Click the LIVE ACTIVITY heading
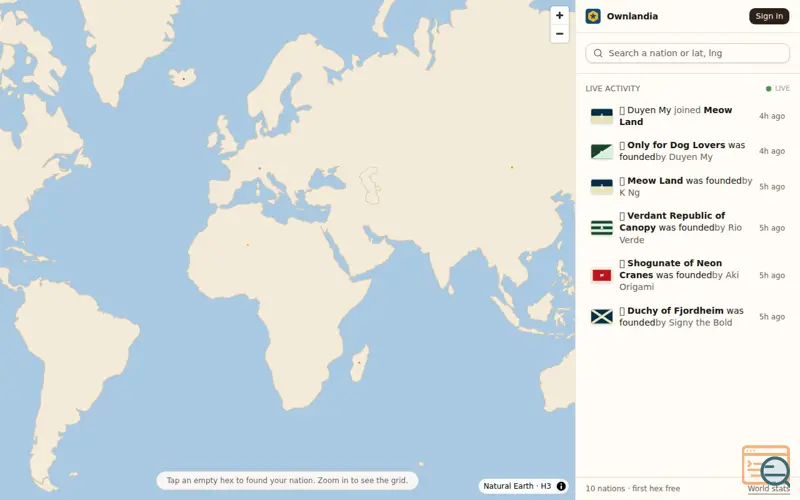This screenshot has width=800, height=500. (612, 89)
